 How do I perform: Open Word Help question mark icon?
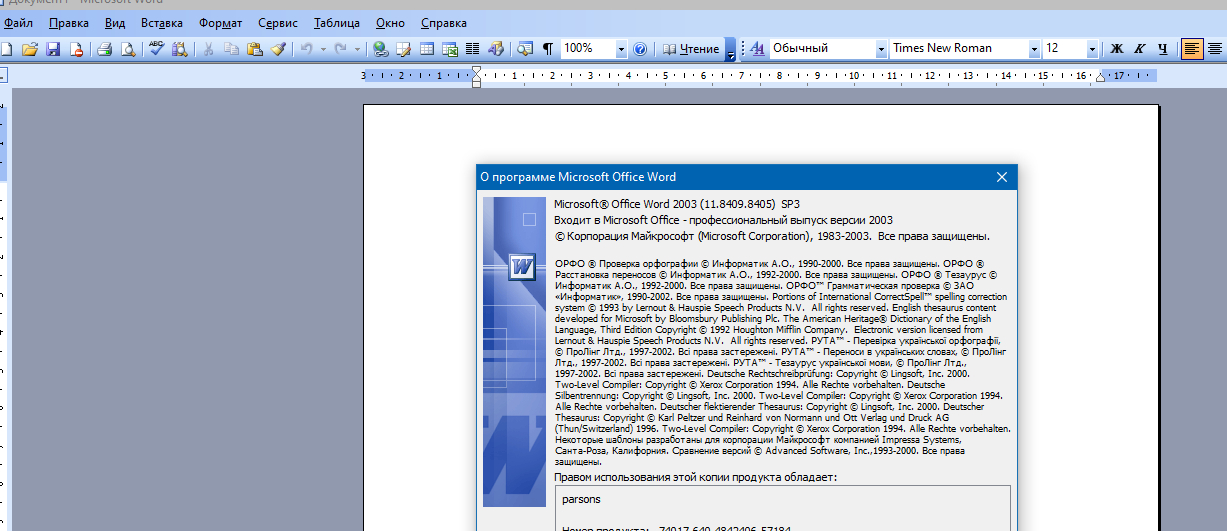[640, 48]
